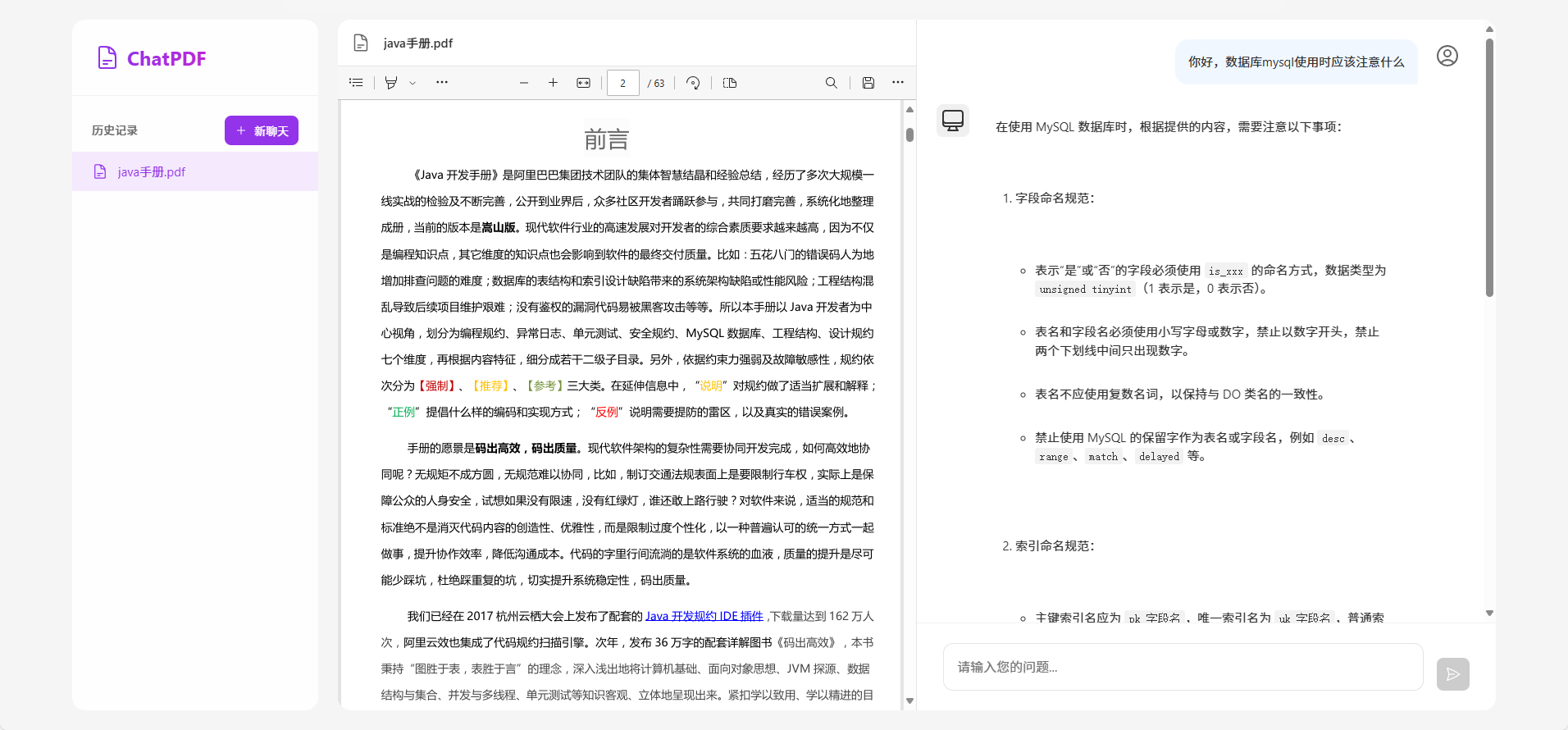The height and width of the screenshot is (730, 1568).
Task: Click the file icon beside history java手册.pdf
Action: (100, 171)
